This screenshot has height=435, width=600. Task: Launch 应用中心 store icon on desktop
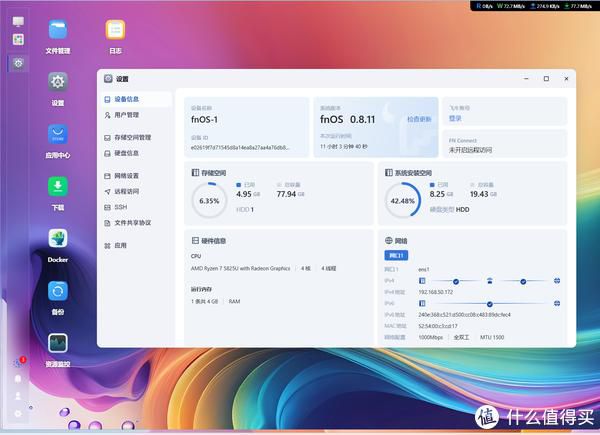coord(58,134)
